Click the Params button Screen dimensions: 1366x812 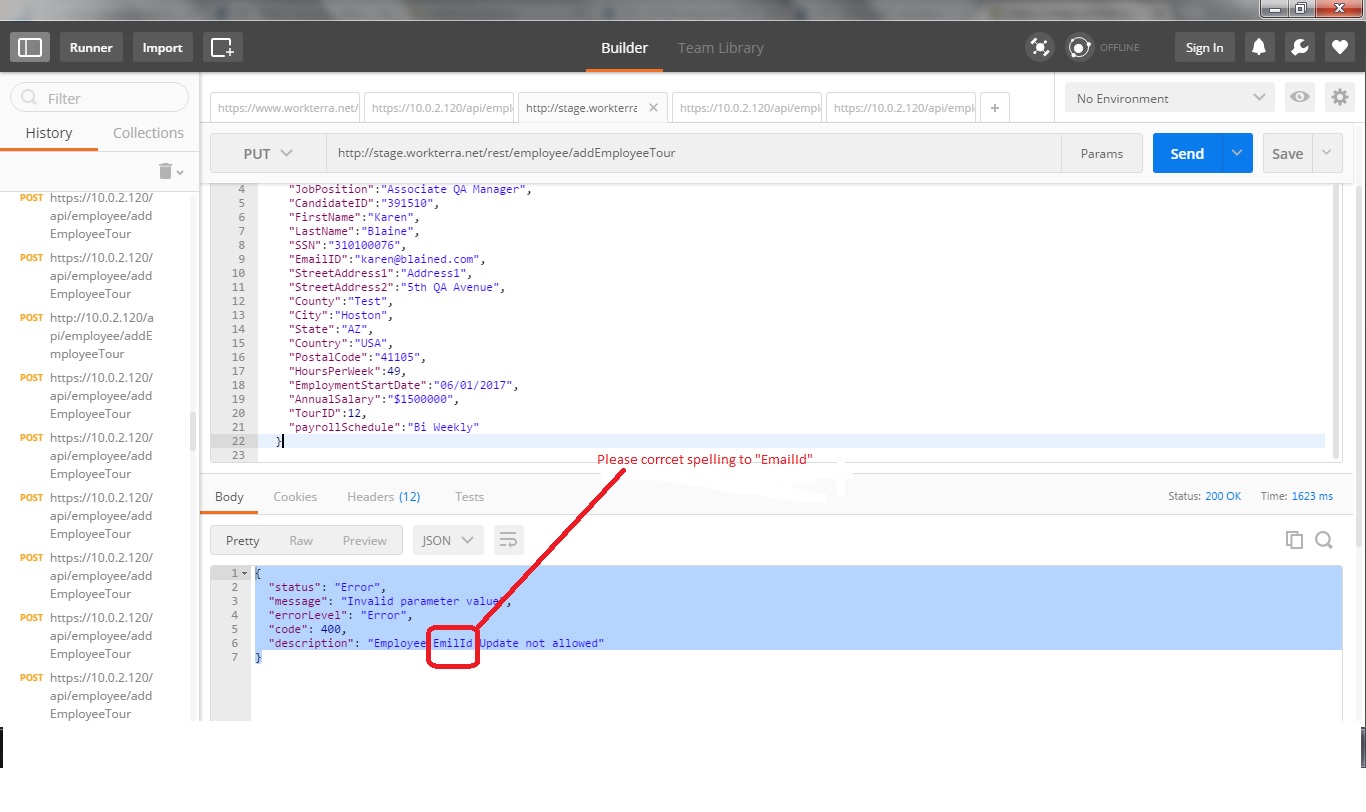(1101, 154)
